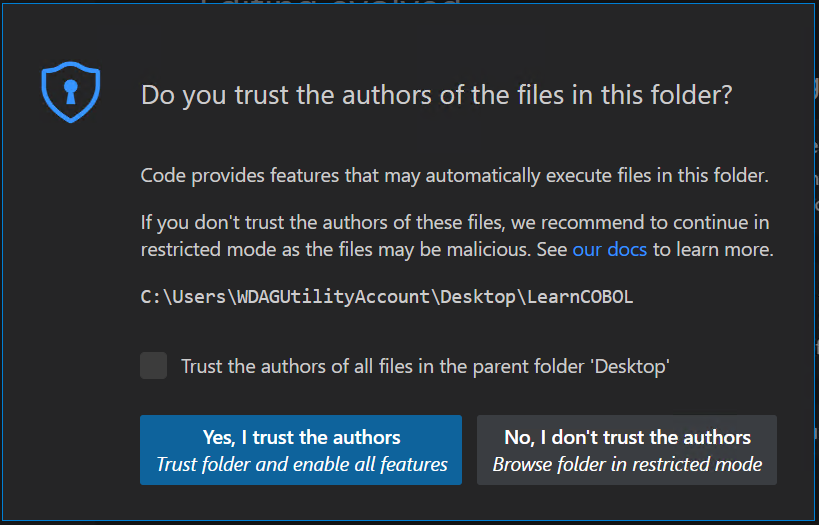819x525 pixels.
Task: Select 'Browse folder in restricted mode' subtitle
Action: [627, 464]
